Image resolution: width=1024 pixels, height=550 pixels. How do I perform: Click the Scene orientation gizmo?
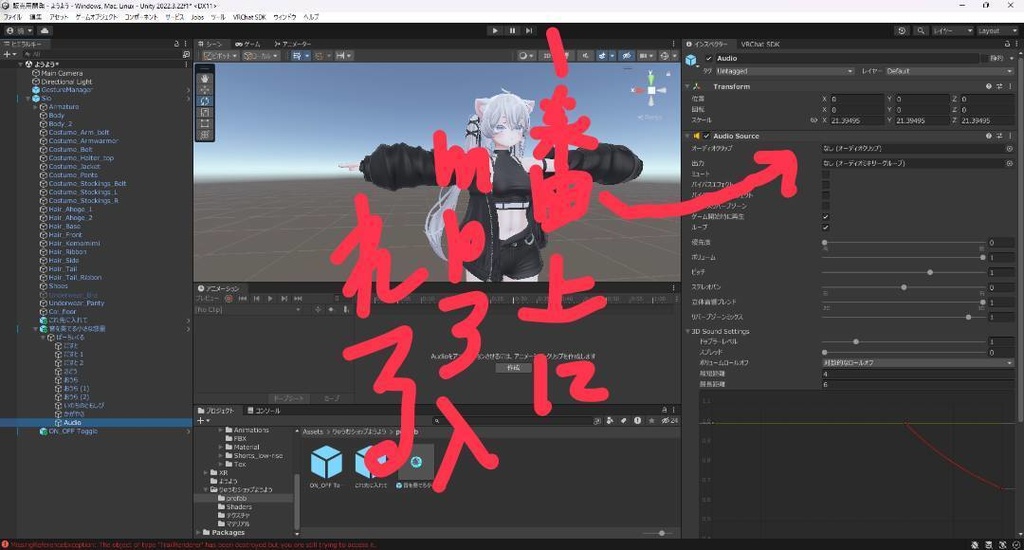(x=651, y=89)
